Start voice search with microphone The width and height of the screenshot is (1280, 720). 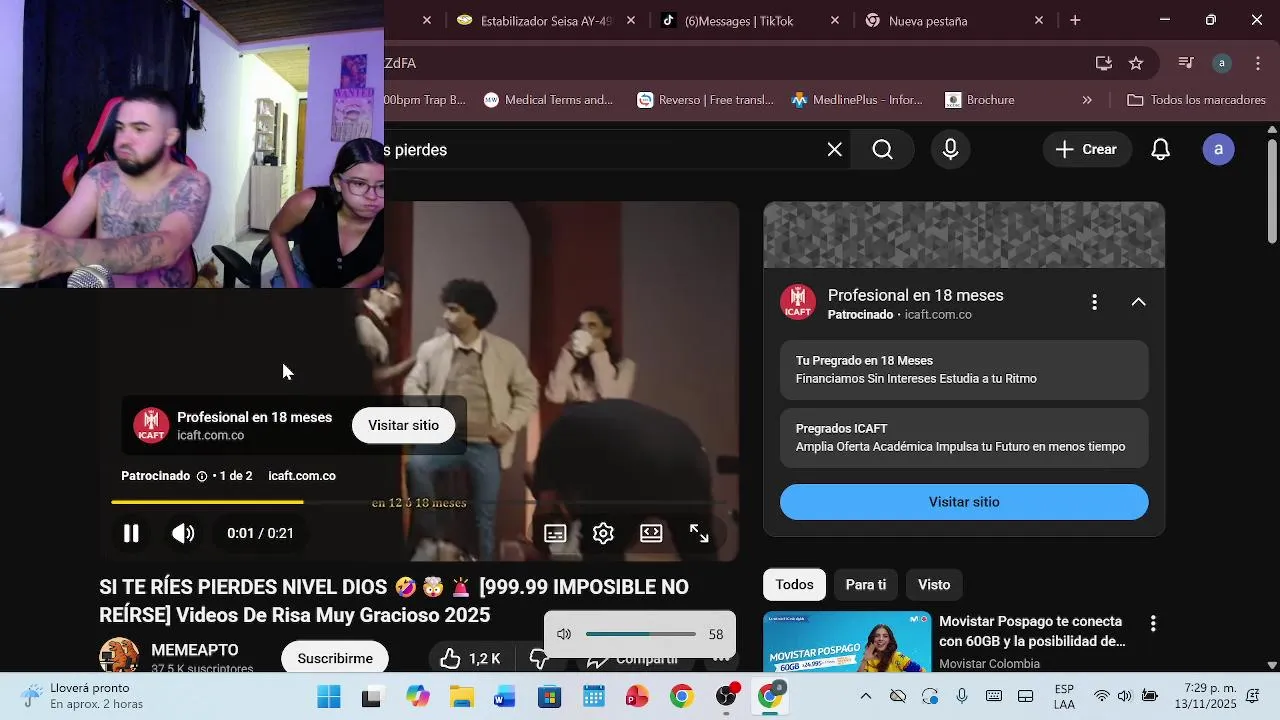point(950,150)
